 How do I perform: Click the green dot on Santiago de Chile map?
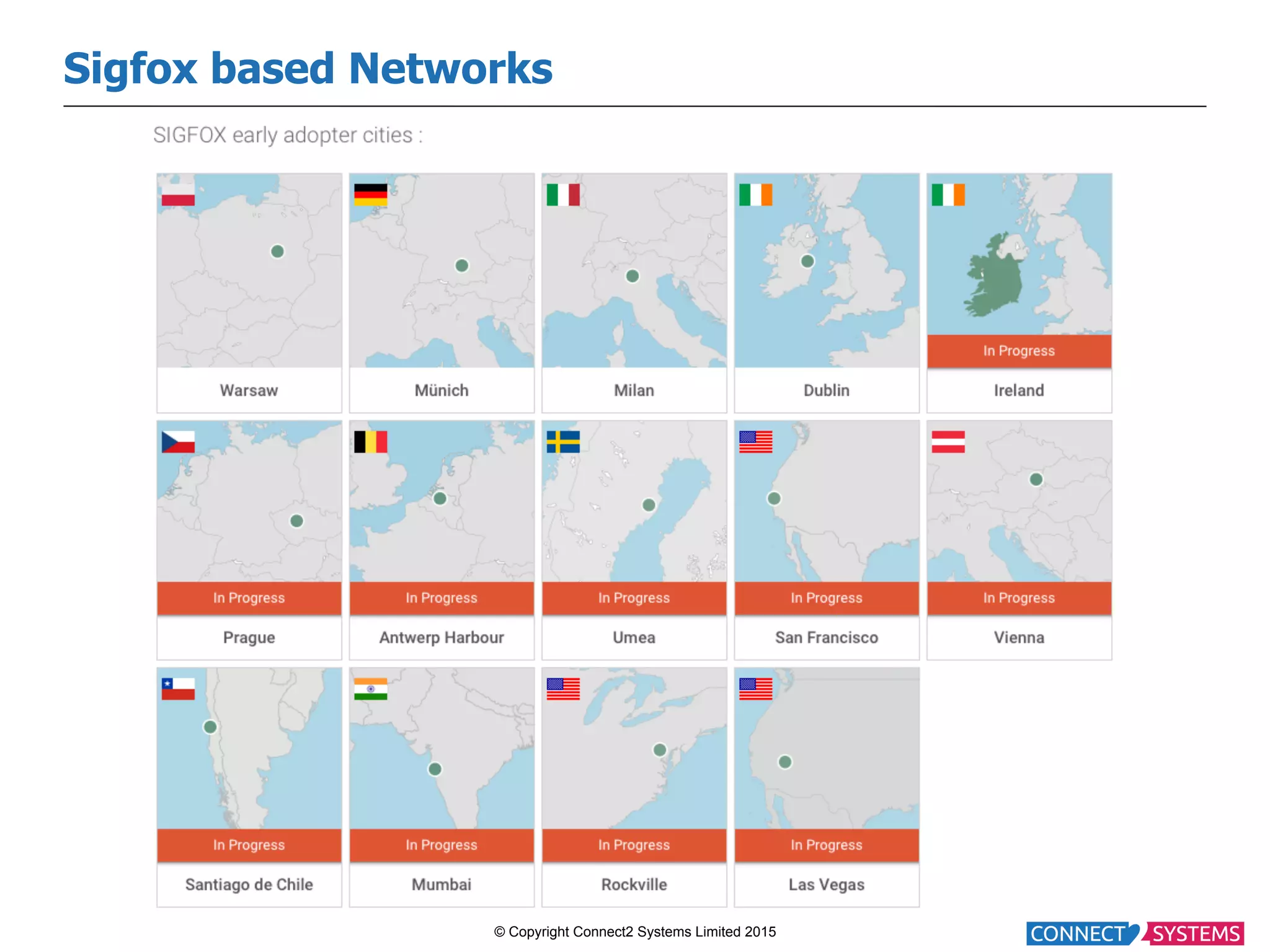(x=210, y=727)
